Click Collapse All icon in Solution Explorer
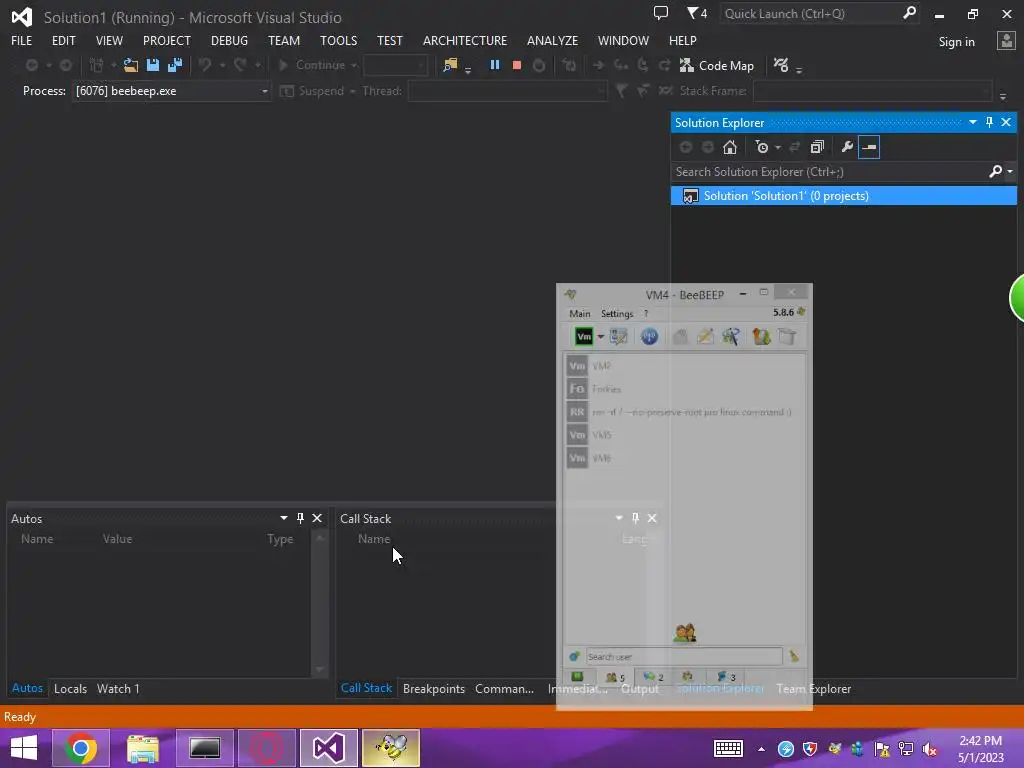The image size is (1024, 768). 817,147
